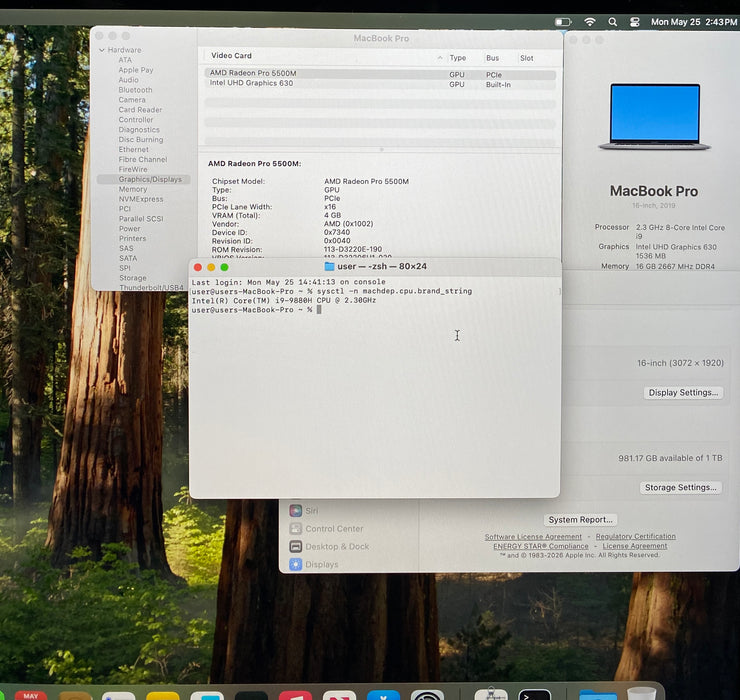
Task: Open the ENERGY STAR Compliance link
Action: point(541,546)
